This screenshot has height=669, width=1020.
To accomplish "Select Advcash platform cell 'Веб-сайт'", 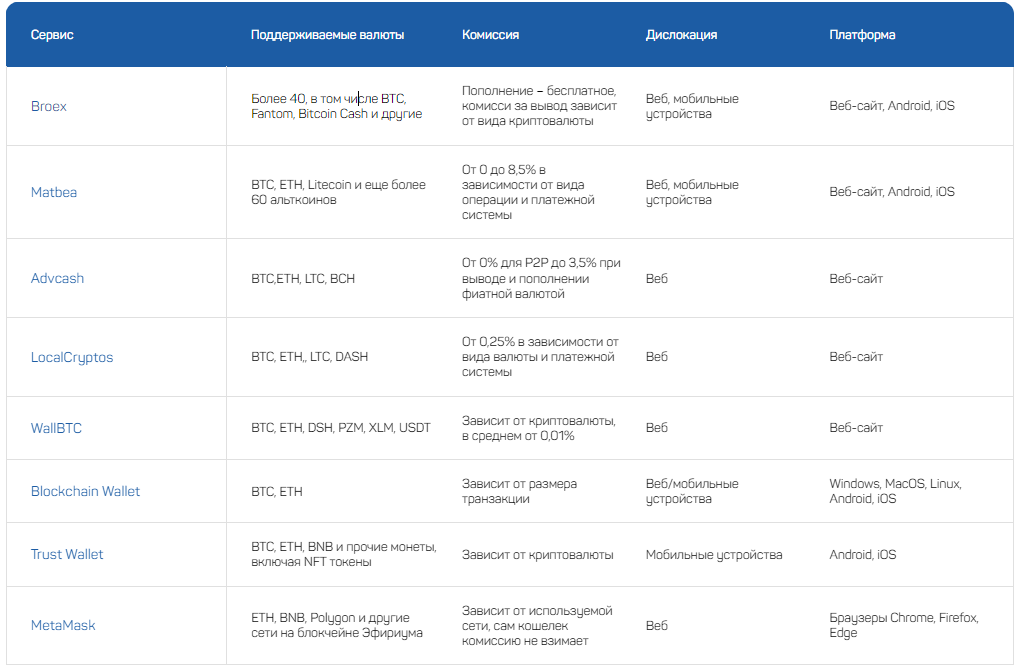I will [856, 279].
